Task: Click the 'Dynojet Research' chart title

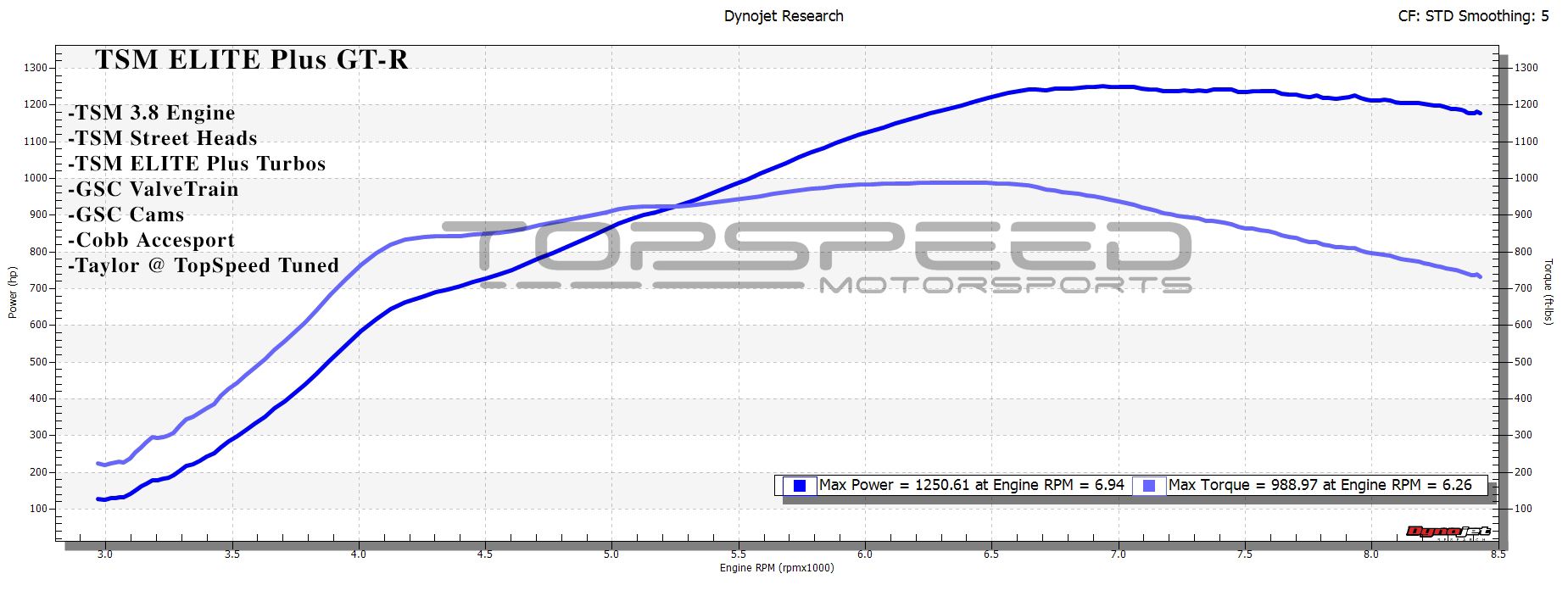Action: pyautogui.click(x=784, y=16)
